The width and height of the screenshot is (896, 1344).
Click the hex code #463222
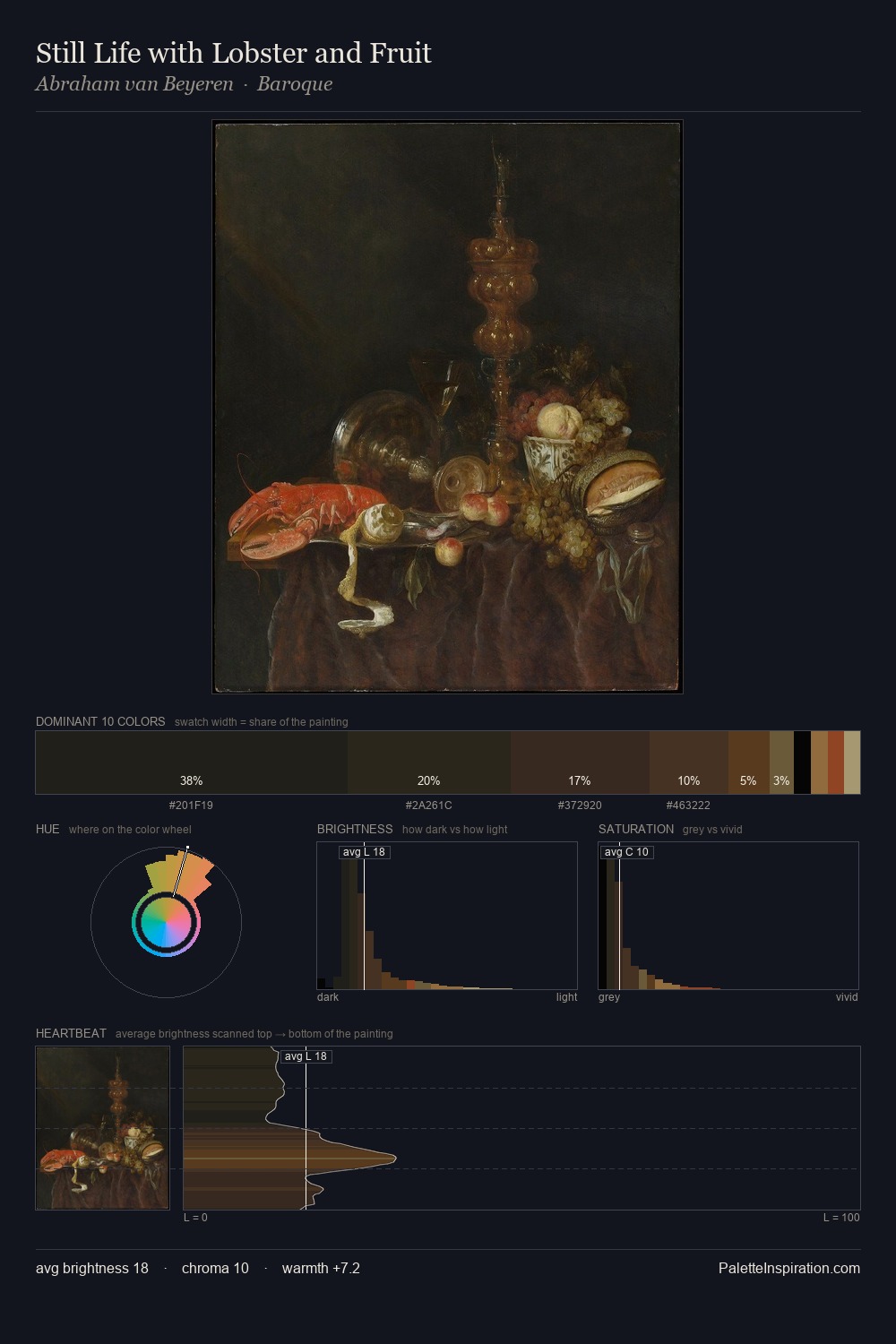click(688, 806)
